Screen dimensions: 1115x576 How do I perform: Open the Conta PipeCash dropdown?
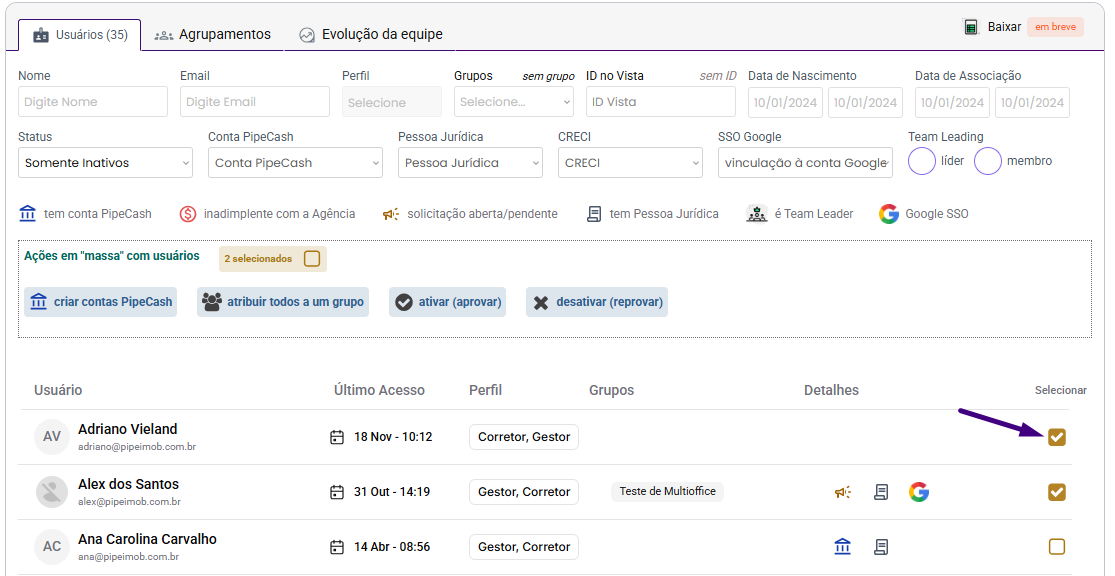click(x=295, y=163)
